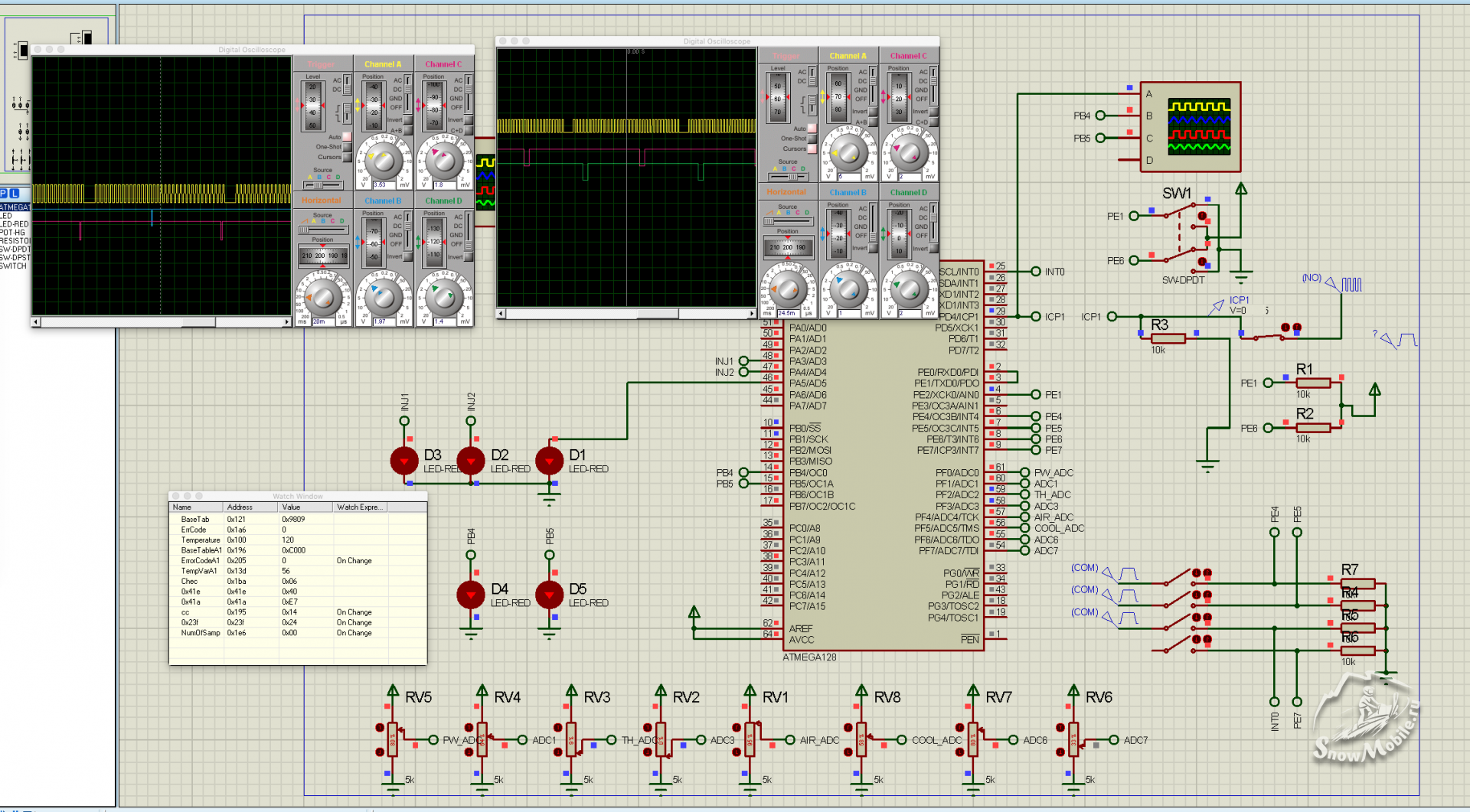
Task: Decrease potentiometer RV3 with its lower red arrow
Action: [x=558, y=752]
